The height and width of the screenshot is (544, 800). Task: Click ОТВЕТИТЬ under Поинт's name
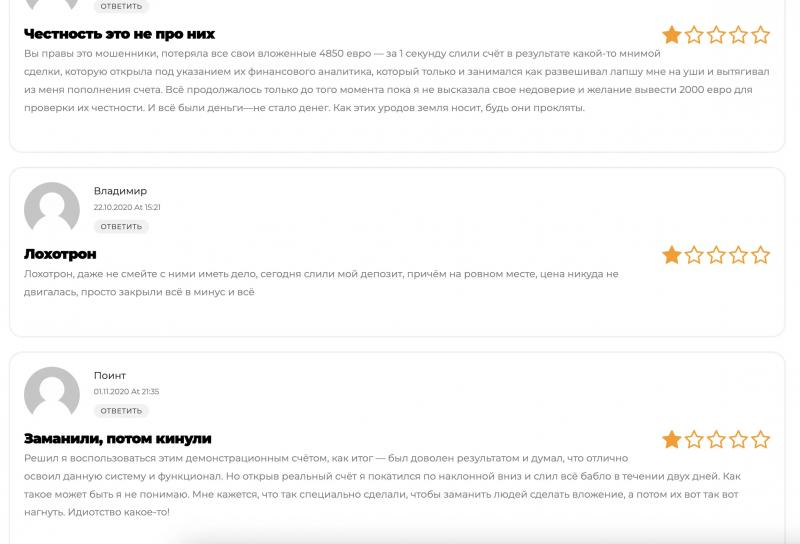pyautogui.click(x=121, y=411)
